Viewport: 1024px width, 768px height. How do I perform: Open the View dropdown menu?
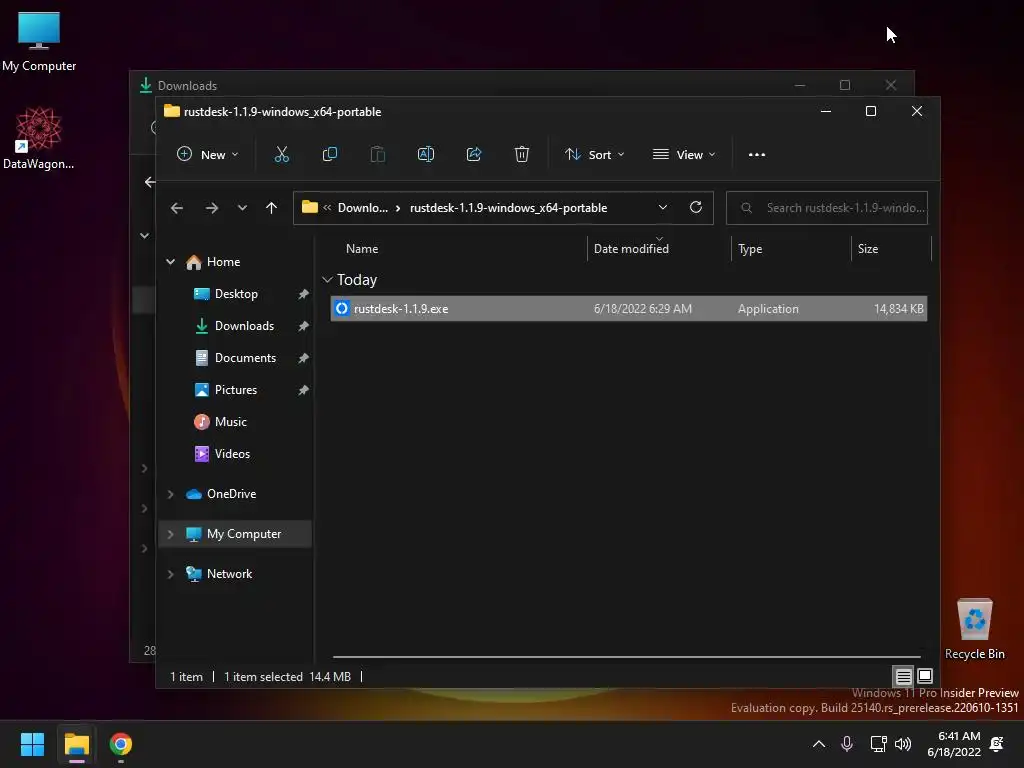click(684, 154)
